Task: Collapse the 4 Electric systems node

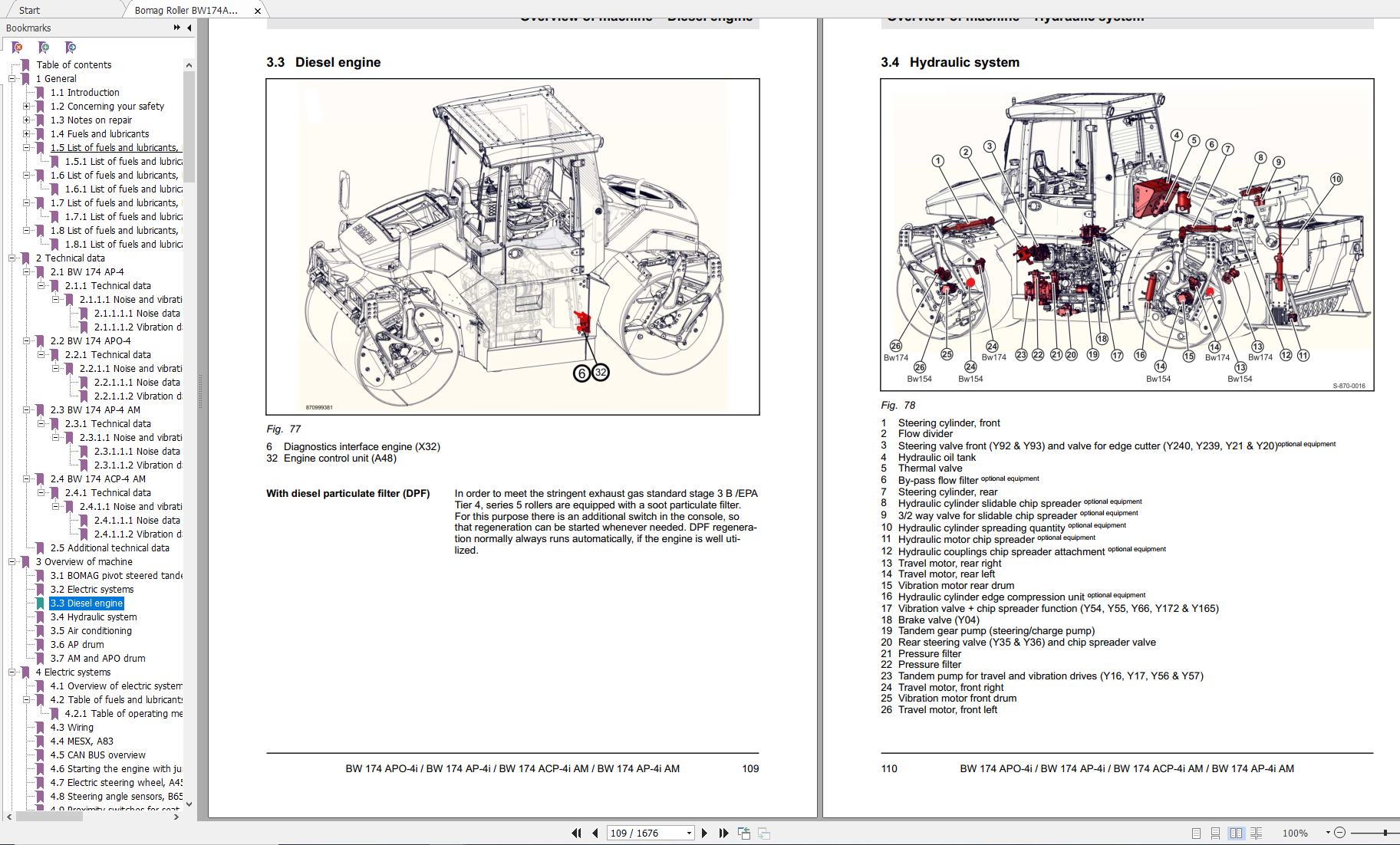Action: [12, 672]
